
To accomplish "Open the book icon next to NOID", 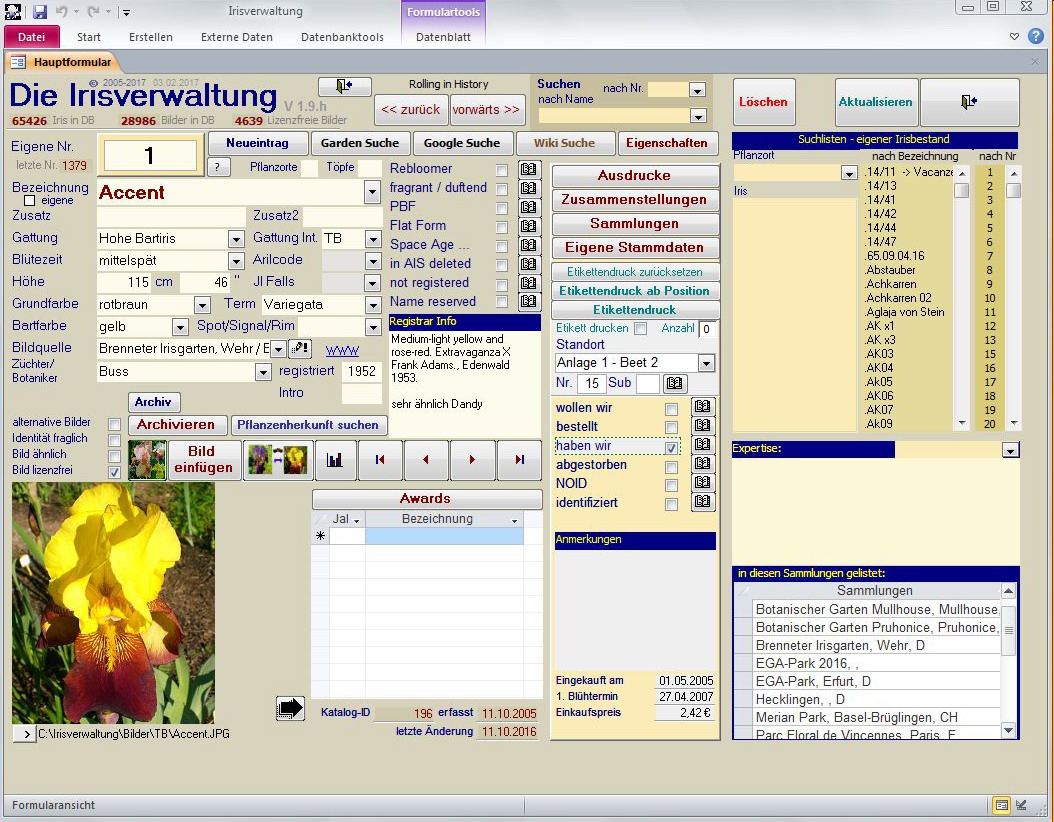I will point(703,482).
